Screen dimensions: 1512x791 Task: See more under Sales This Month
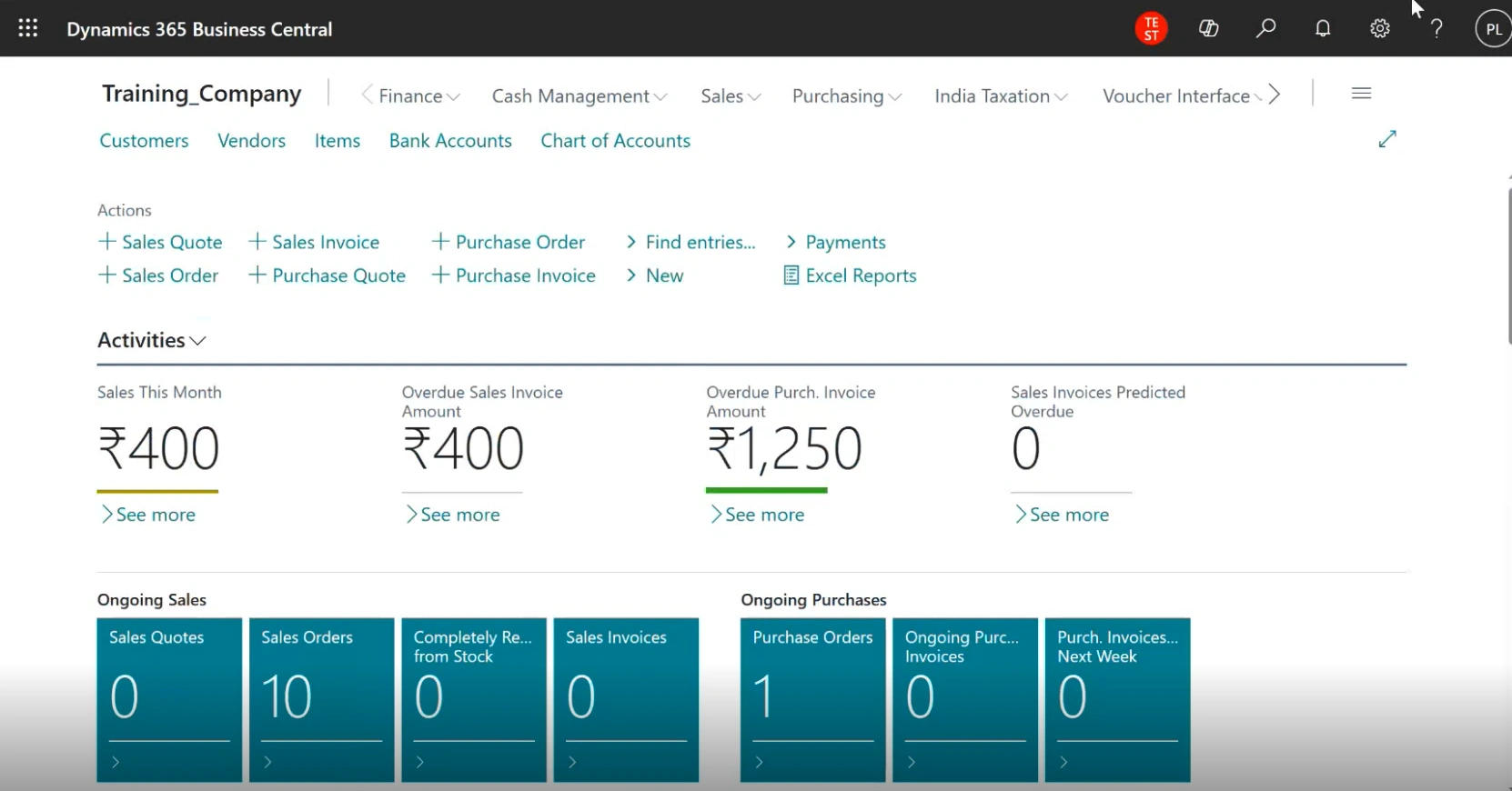click(147, 515)
